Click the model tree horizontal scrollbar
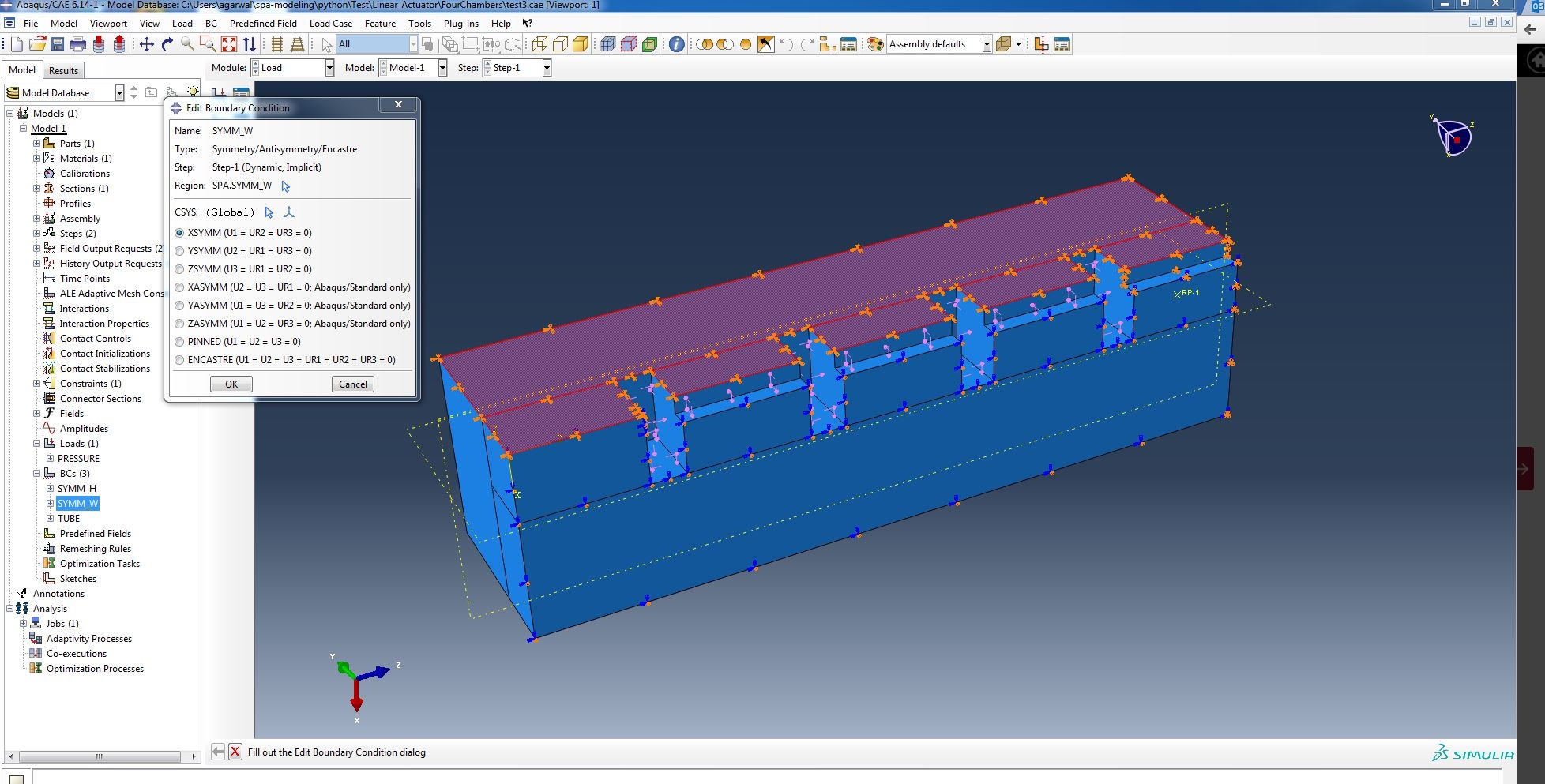Viewport: 1545px width, 784px height. (x=100, y=756)
